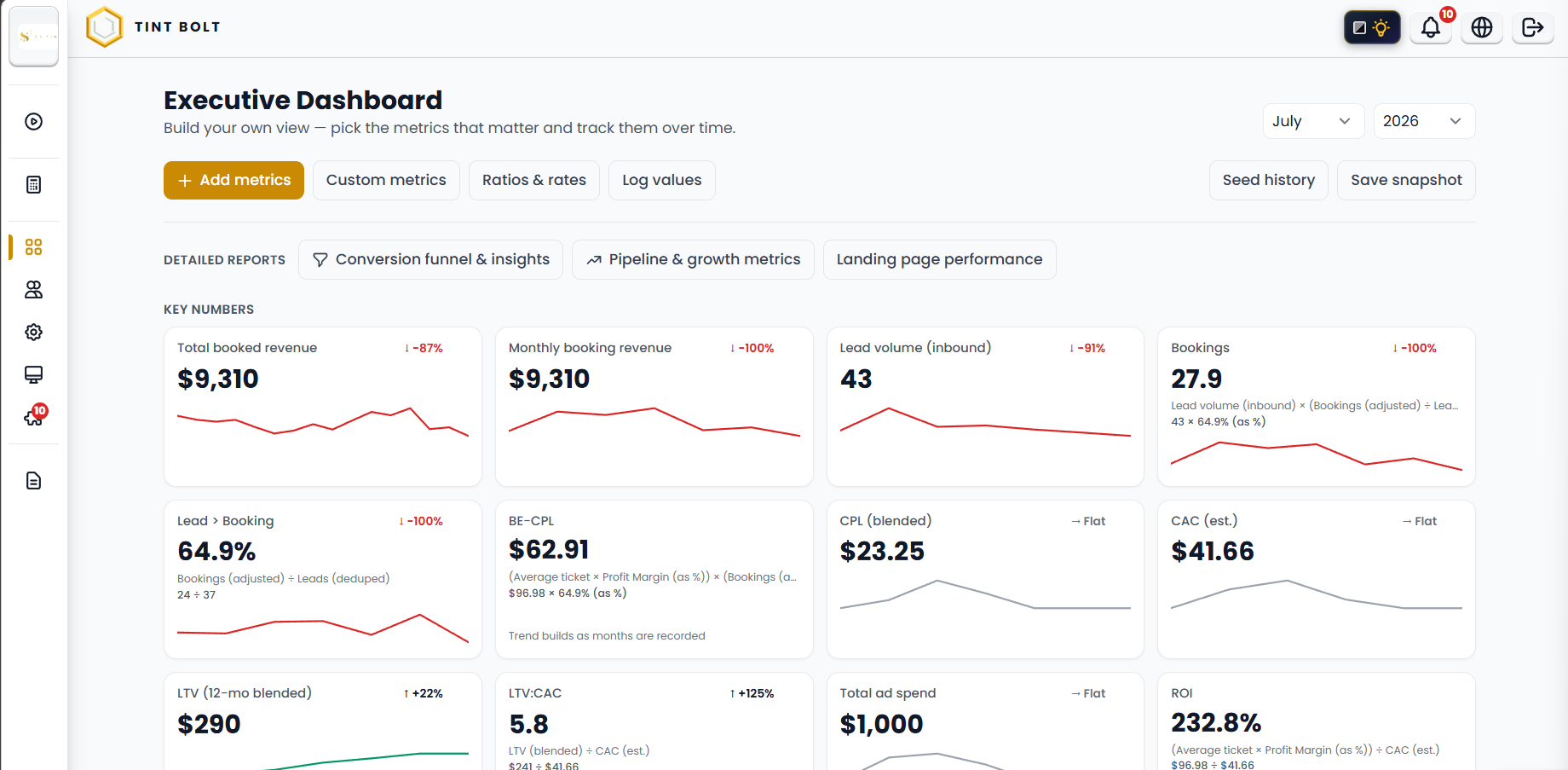Screen dimensions: 1568x770
Task: Open the monitor sidebar icon
Action: click(33, 374)
